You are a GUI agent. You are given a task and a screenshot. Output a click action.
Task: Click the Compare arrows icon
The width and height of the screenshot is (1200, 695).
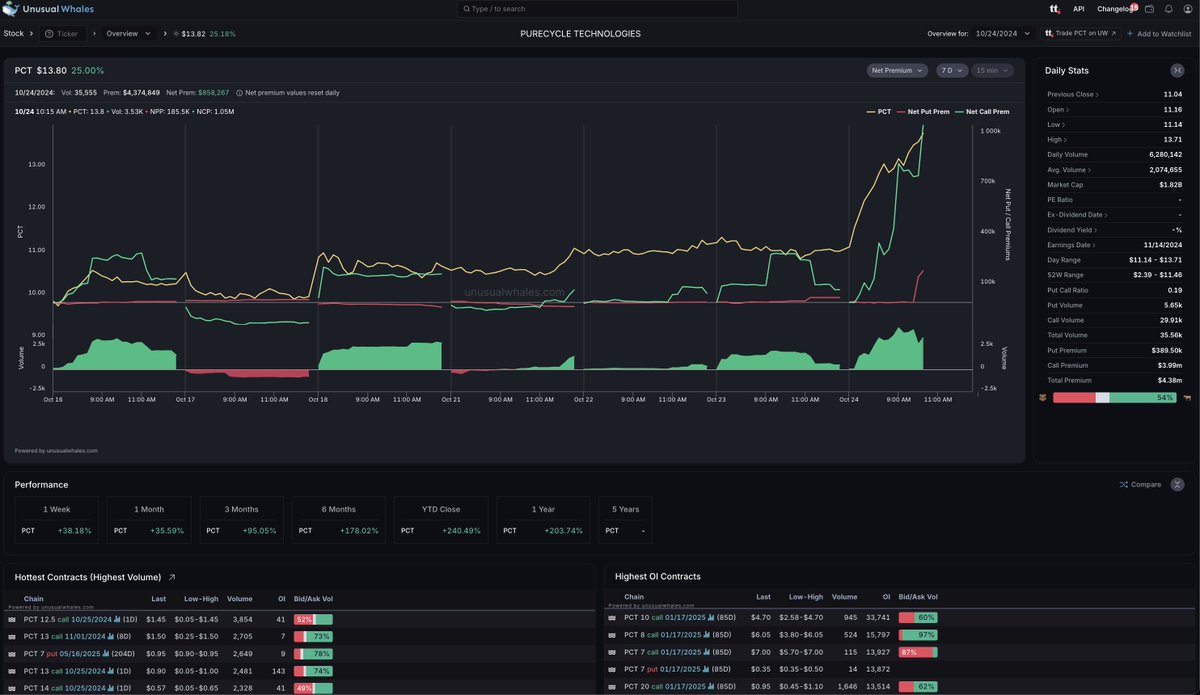pyautogui.click(x=1124, y=484)
